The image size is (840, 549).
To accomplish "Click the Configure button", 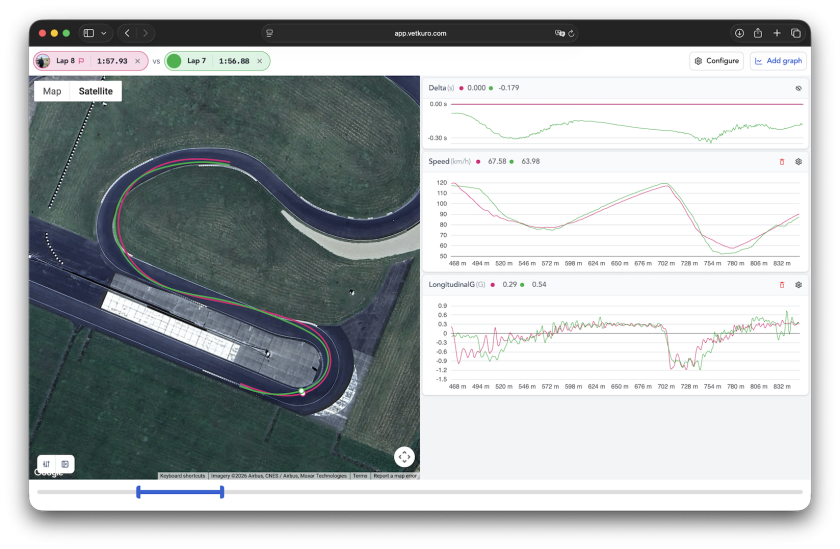I will point(716,61).
